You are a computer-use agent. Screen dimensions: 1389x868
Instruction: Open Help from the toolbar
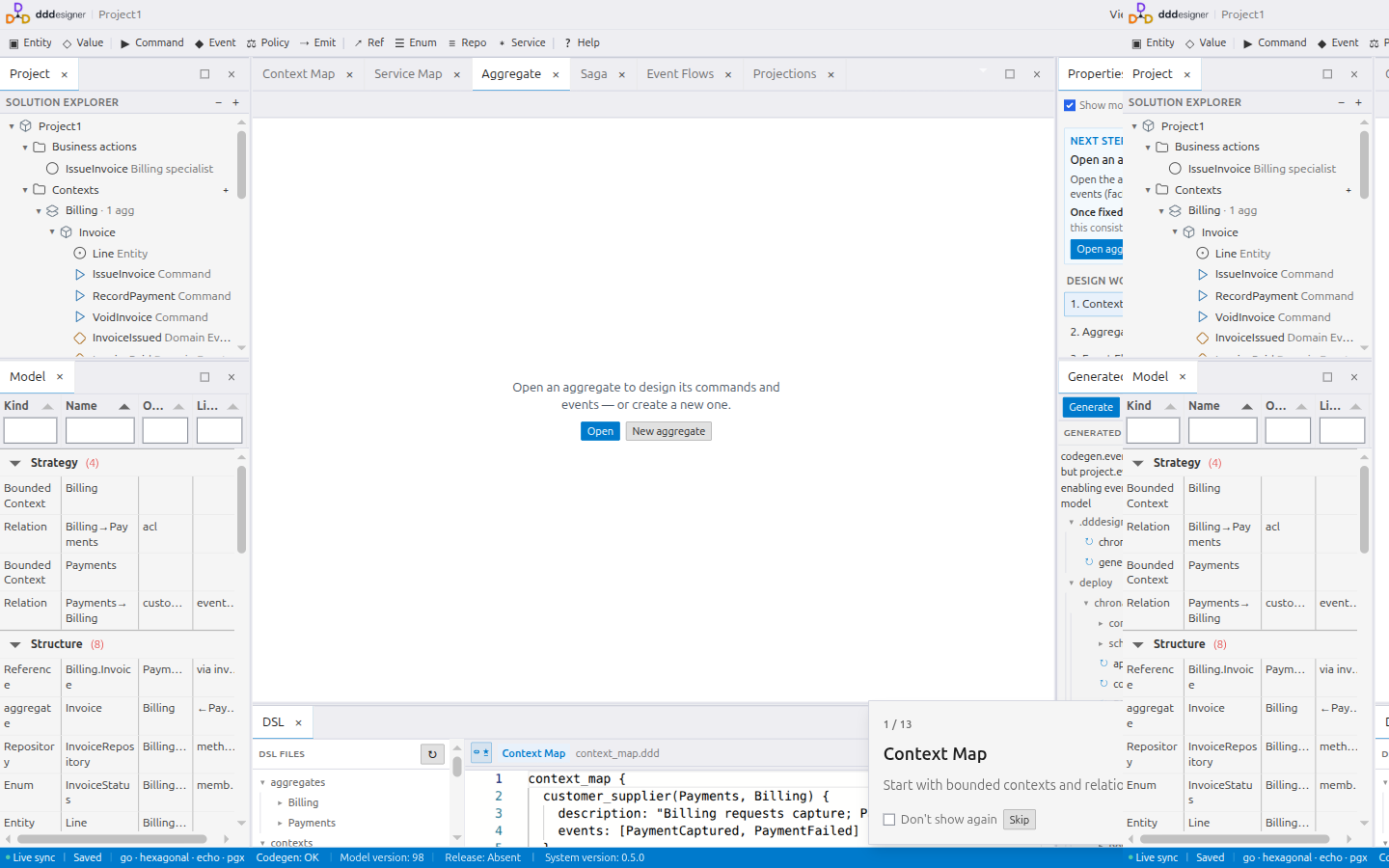click(583, 42)
